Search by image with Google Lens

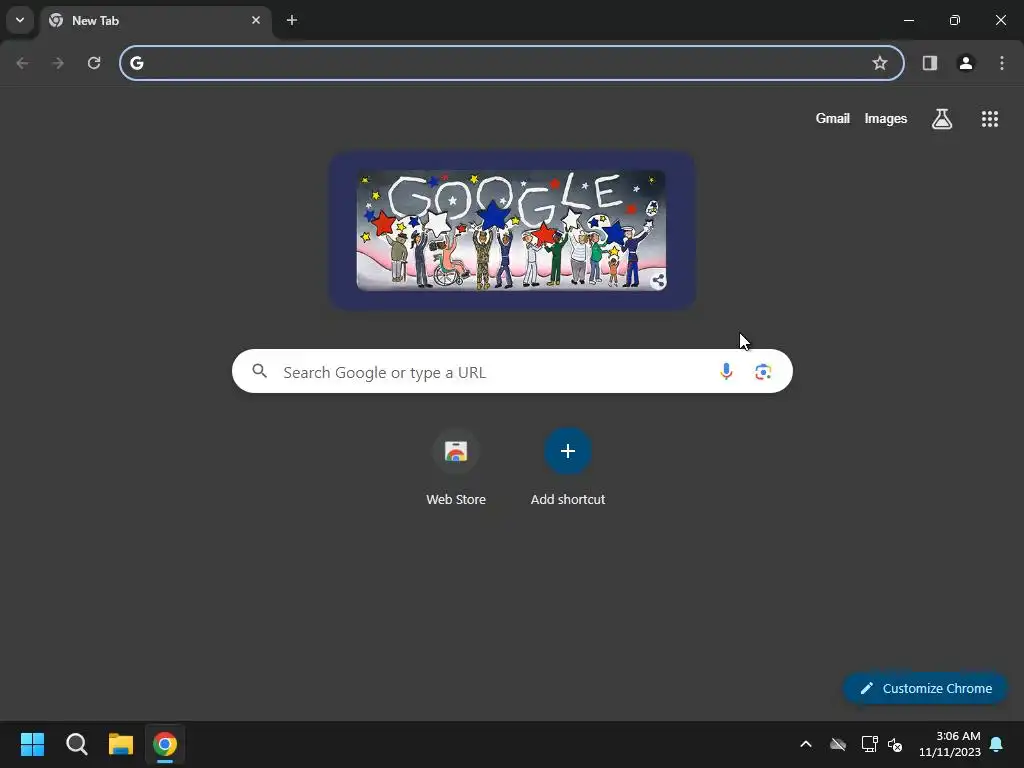763,372
